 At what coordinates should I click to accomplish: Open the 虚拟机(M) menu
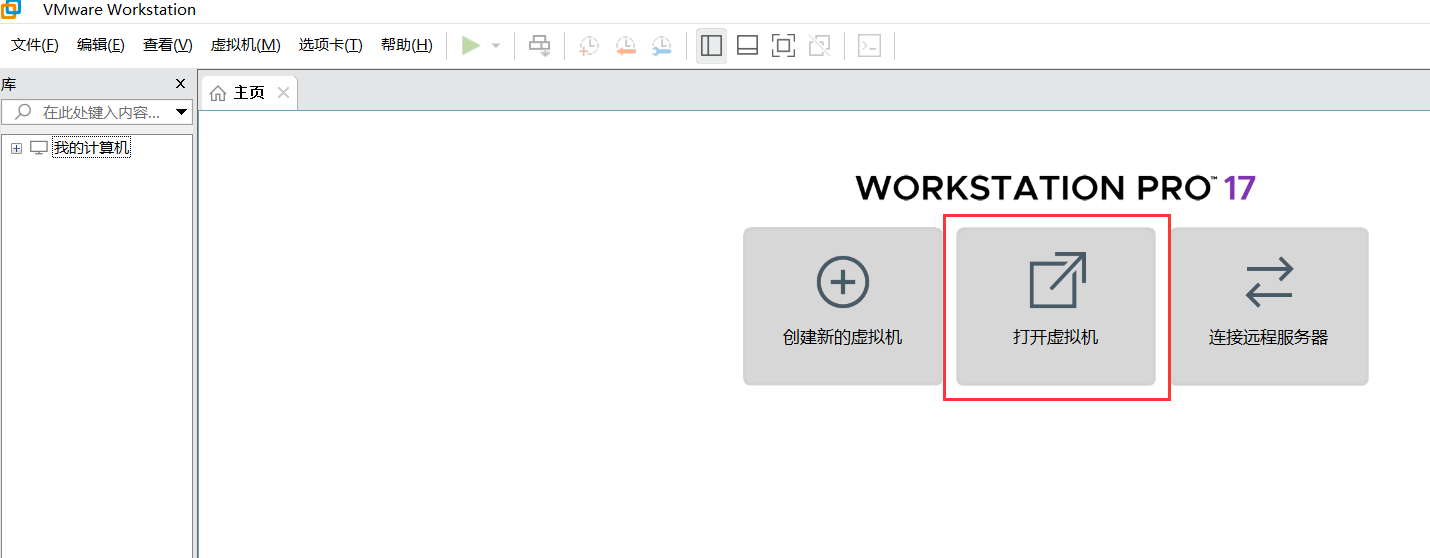[245, 45]
